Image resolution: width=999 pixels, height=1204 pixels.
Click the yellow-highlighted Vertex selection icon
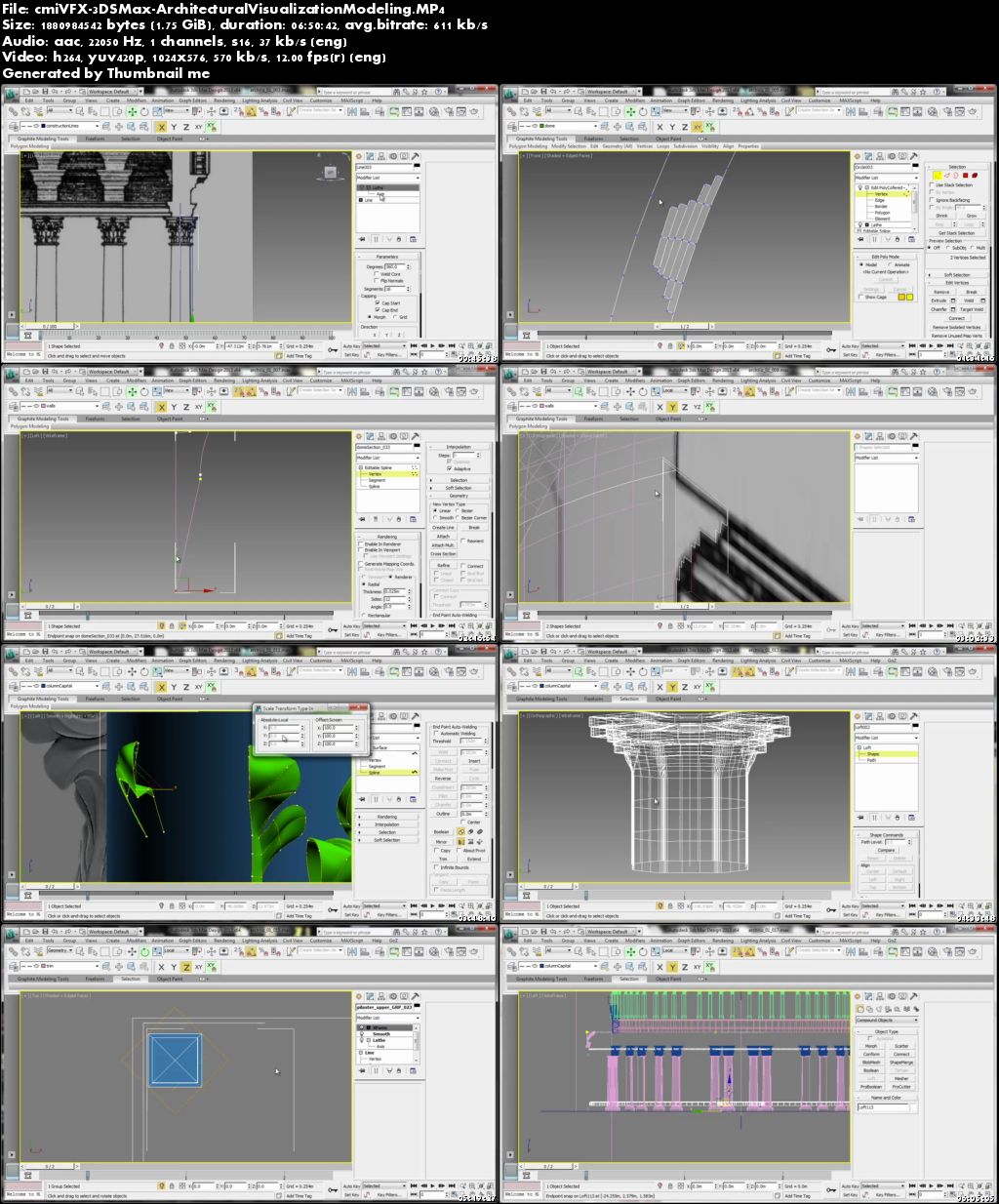click(x=938, y=176)
